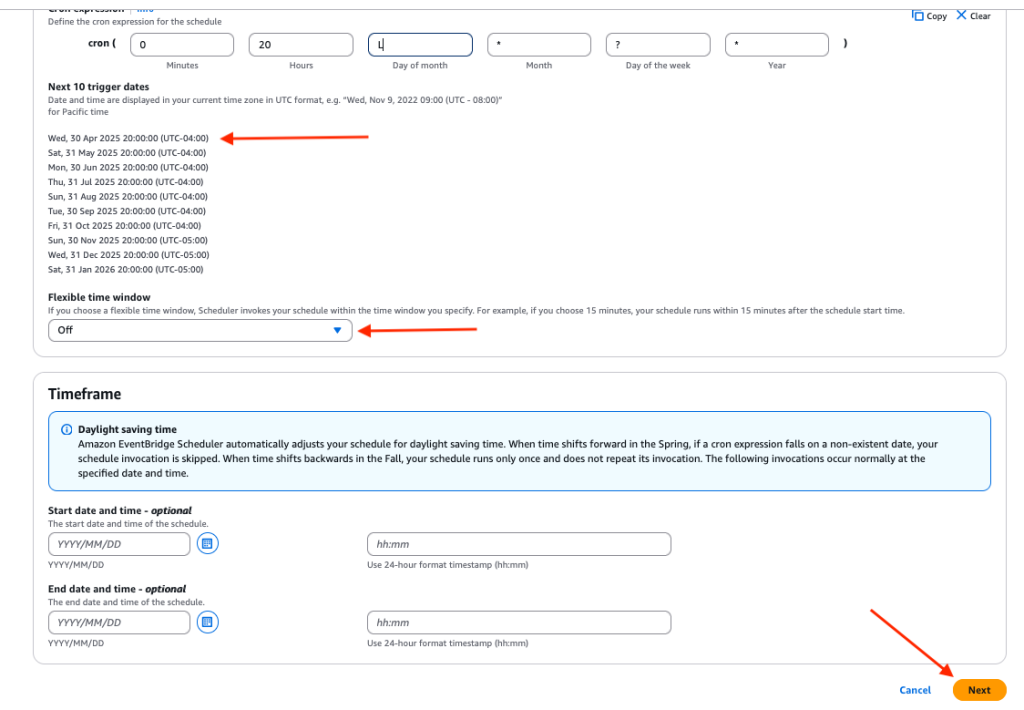Select trigger date Tue, 30 Sep 2025

(x=127, y=211)
